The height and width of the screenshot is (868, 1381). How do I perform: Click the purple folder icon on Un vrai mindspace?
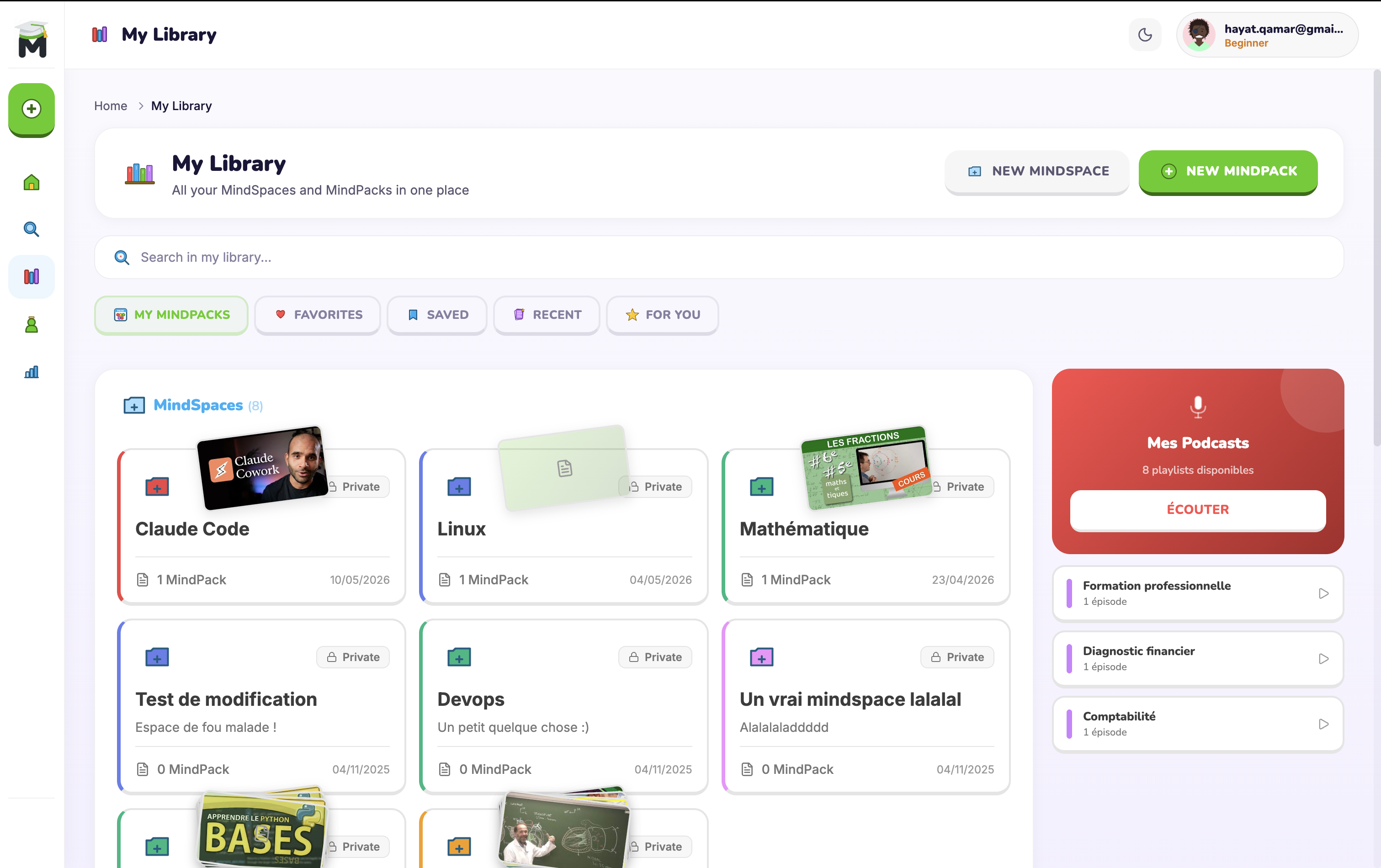pyautogui.click(x=761, y=657)
